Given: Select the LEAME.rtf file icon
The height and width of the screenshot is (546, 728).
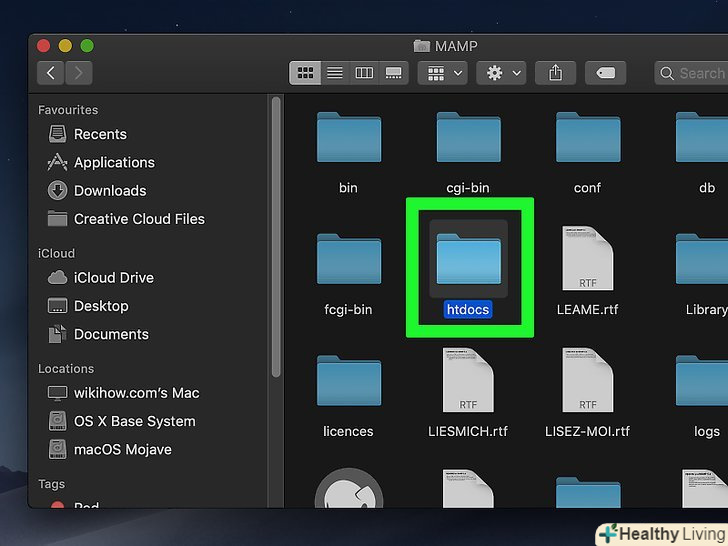Looking at the screenshot, I should [x=588, y=258].
